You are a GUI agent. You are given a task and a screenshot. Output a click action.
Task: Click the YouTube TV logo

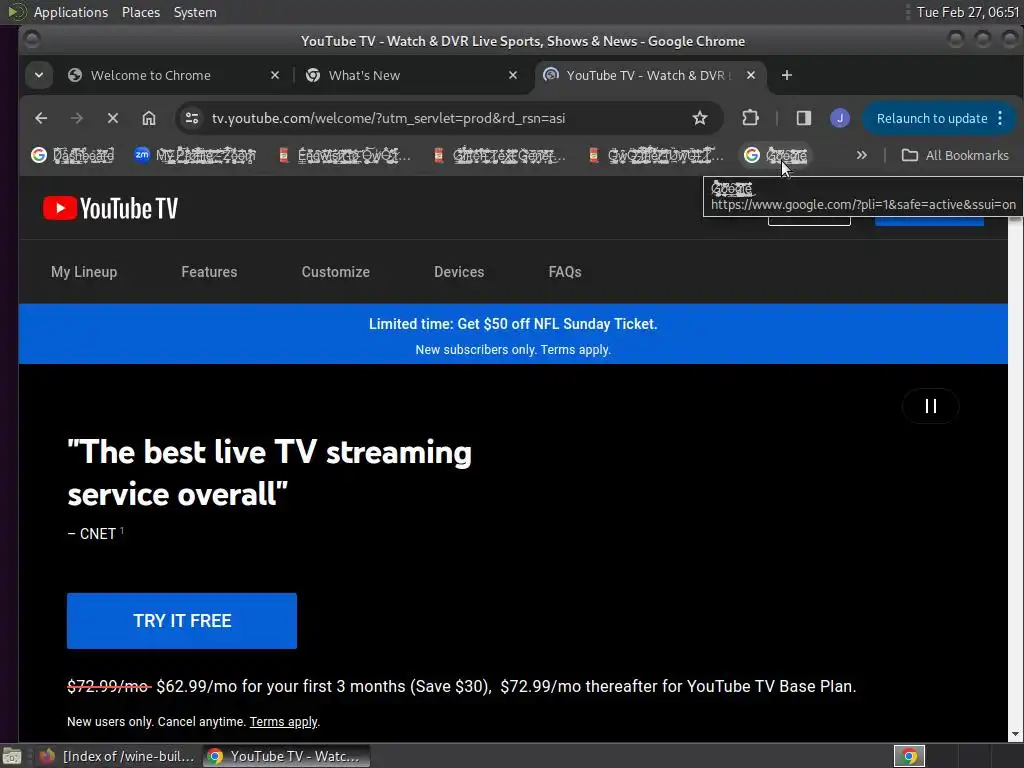(x=110, y=208)
